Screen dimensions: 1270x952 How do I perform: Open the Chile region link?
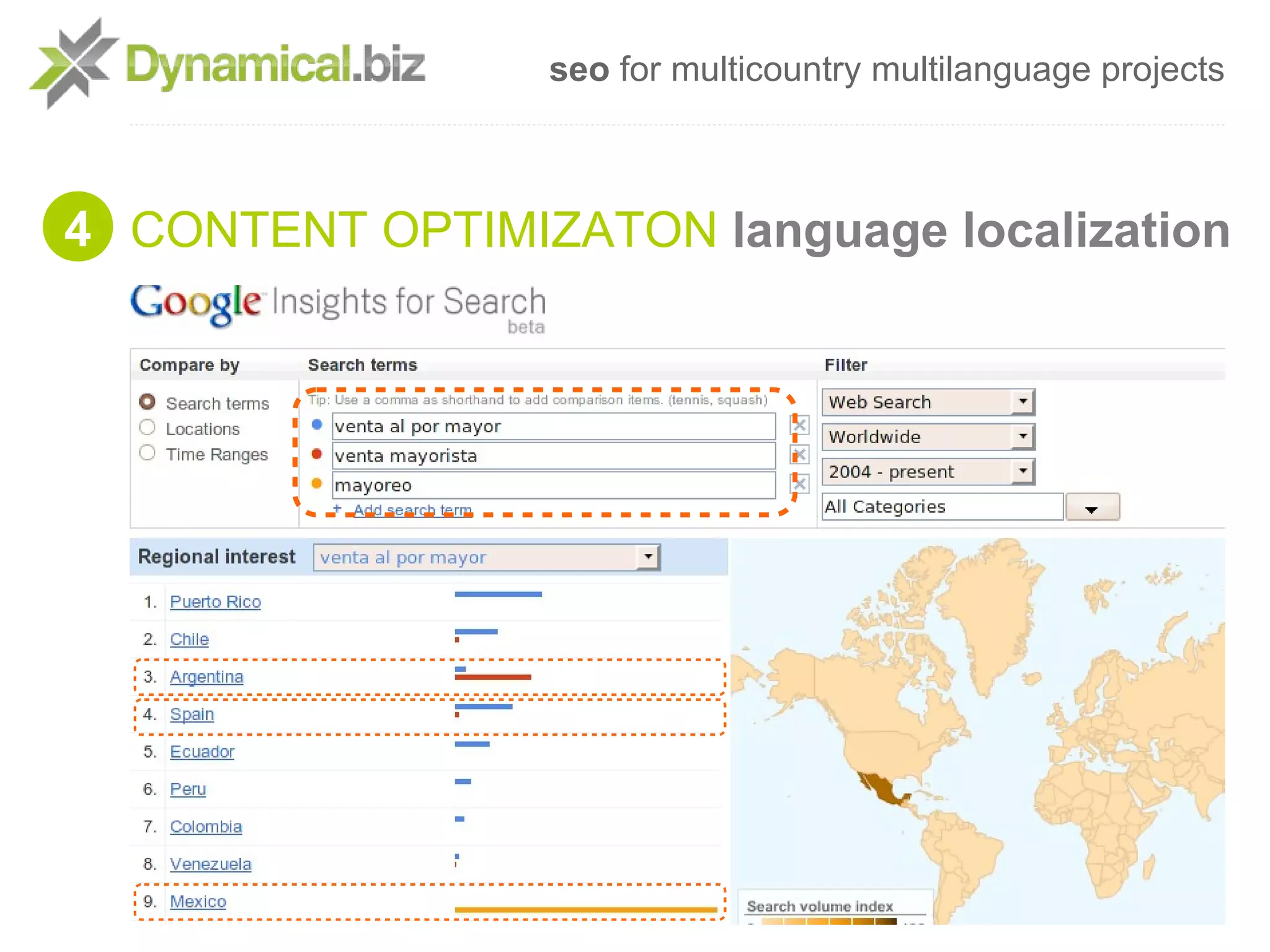189,639
